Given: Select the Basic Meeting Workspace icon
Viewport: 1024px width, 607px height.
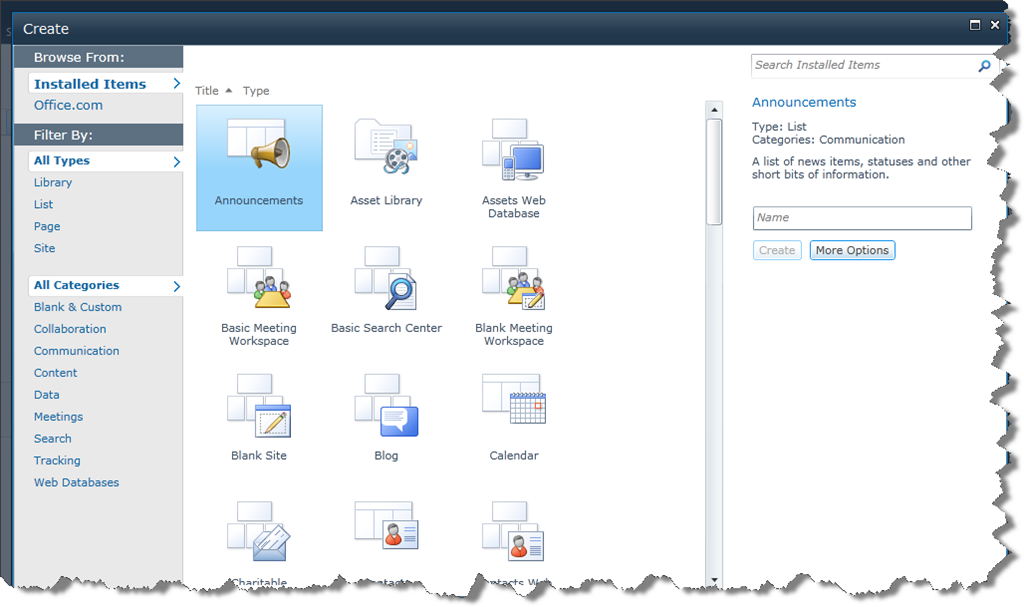Looking at the screenshot, I should pos(258,279).
